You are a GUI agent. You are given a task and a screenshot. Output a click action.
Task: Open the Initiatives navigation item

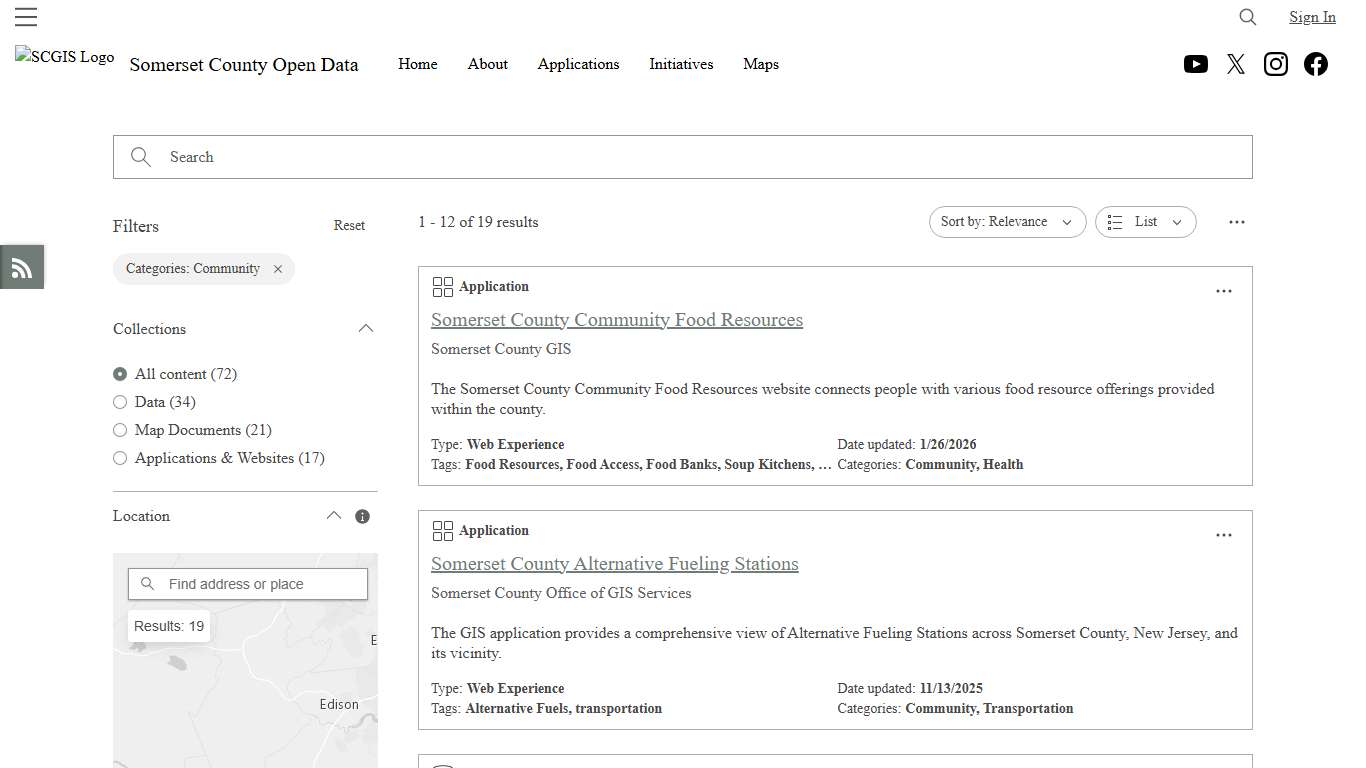tap(681, 64)
